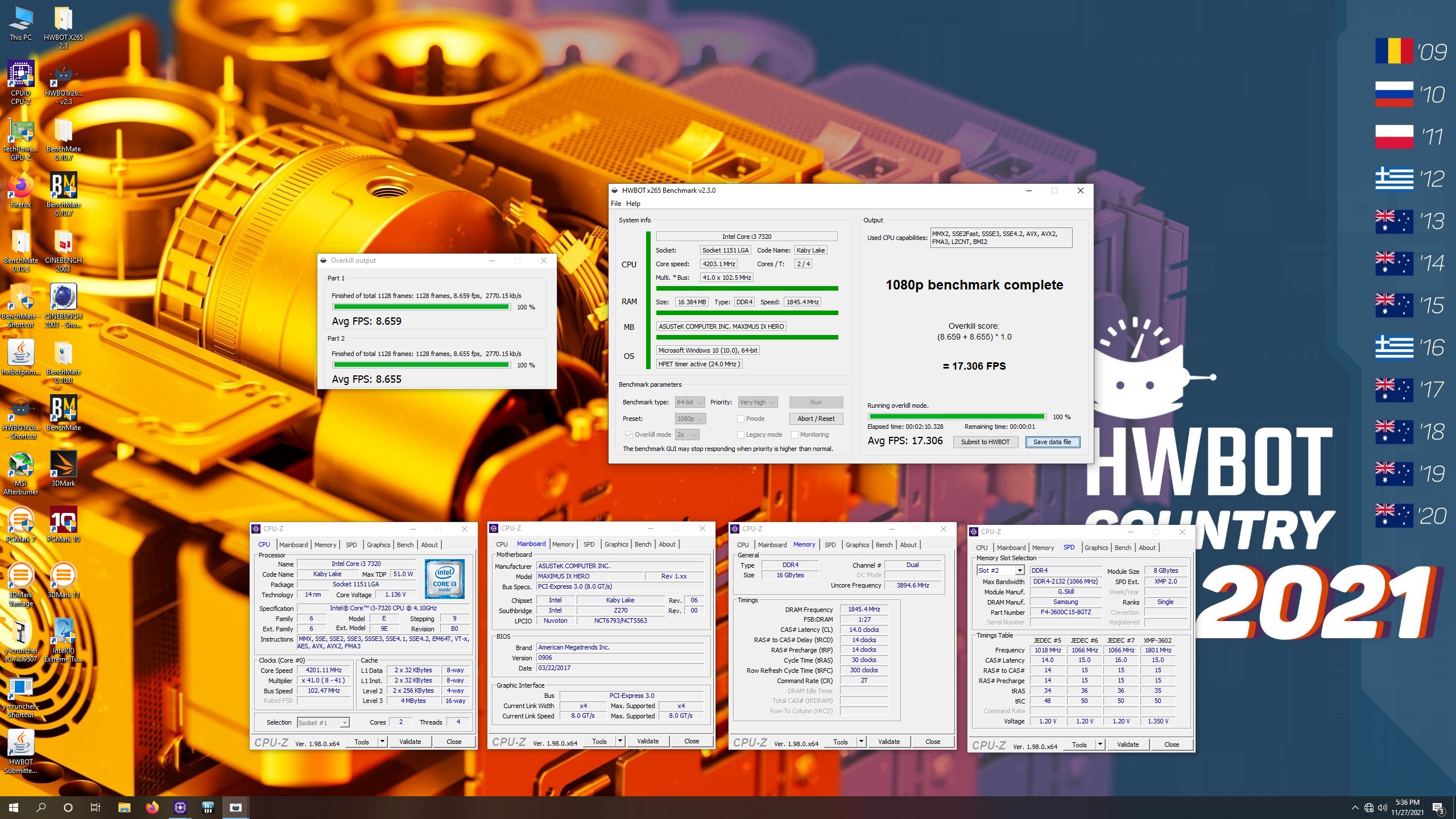Image resolution: width=1456 pixels, height=819 pixels.
Task: Launch 3DMark Vantage from the desktop
Action: [x=21, y=584]
